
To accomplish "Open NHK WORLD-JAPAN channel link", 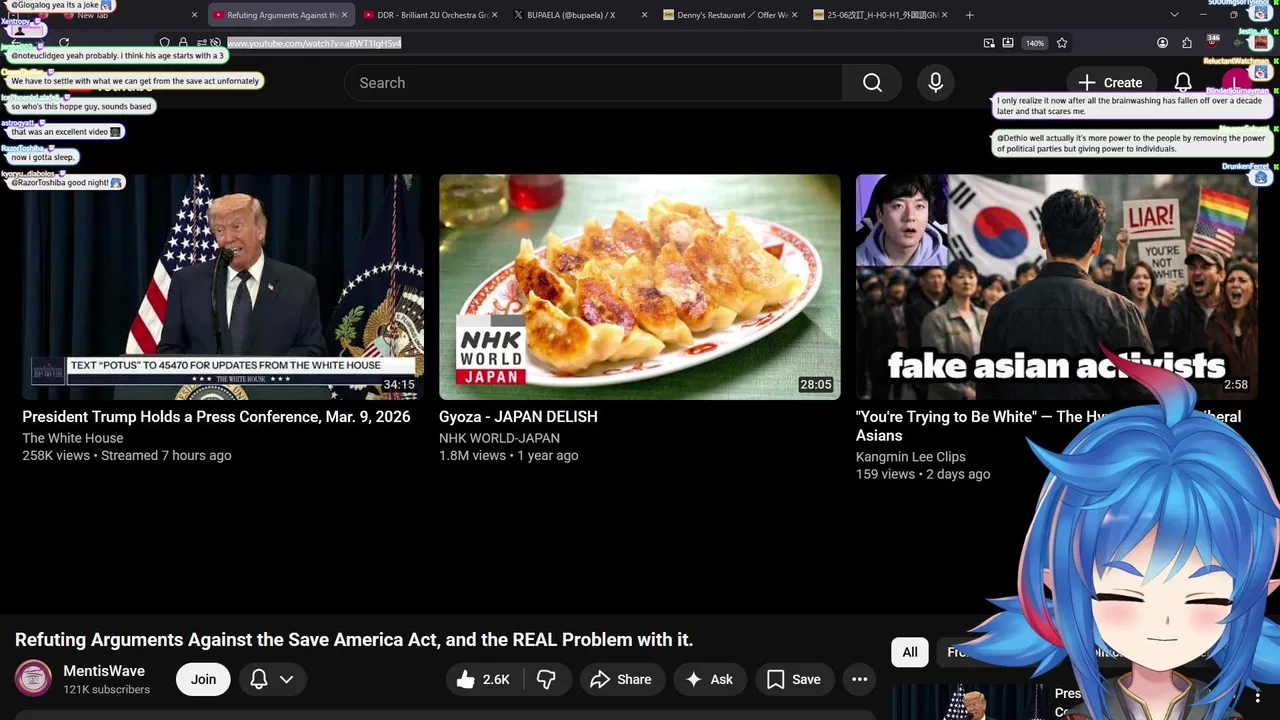I will click(x=499, y=438).
